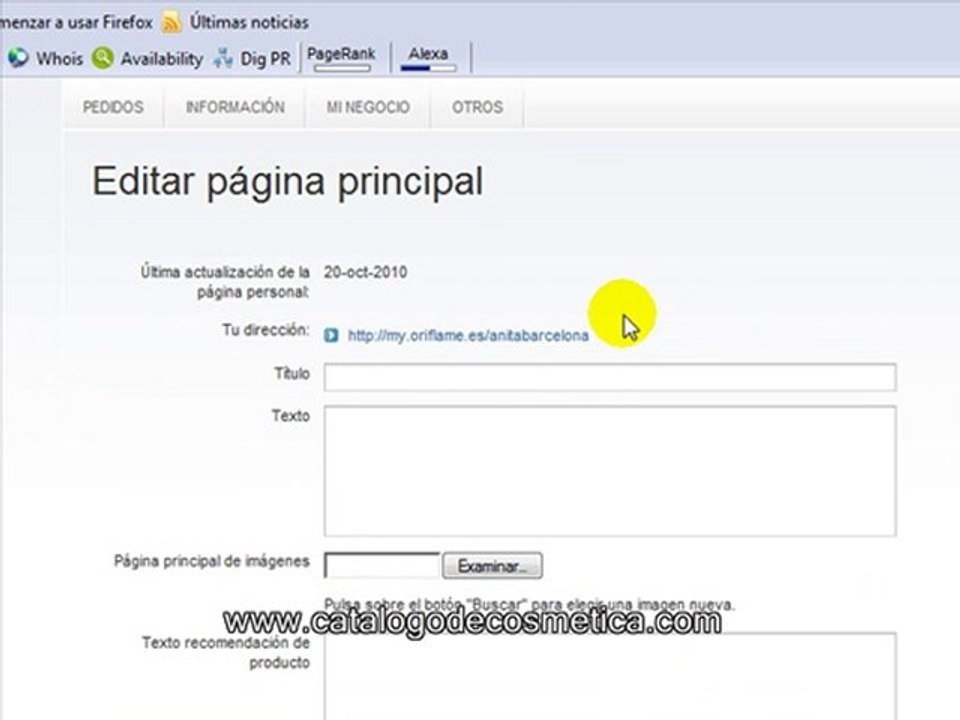This screenshot has height=720, width=960.
Task: Click the blue arrow icon beside Tu dirección
Action: (x=331, y=335)
